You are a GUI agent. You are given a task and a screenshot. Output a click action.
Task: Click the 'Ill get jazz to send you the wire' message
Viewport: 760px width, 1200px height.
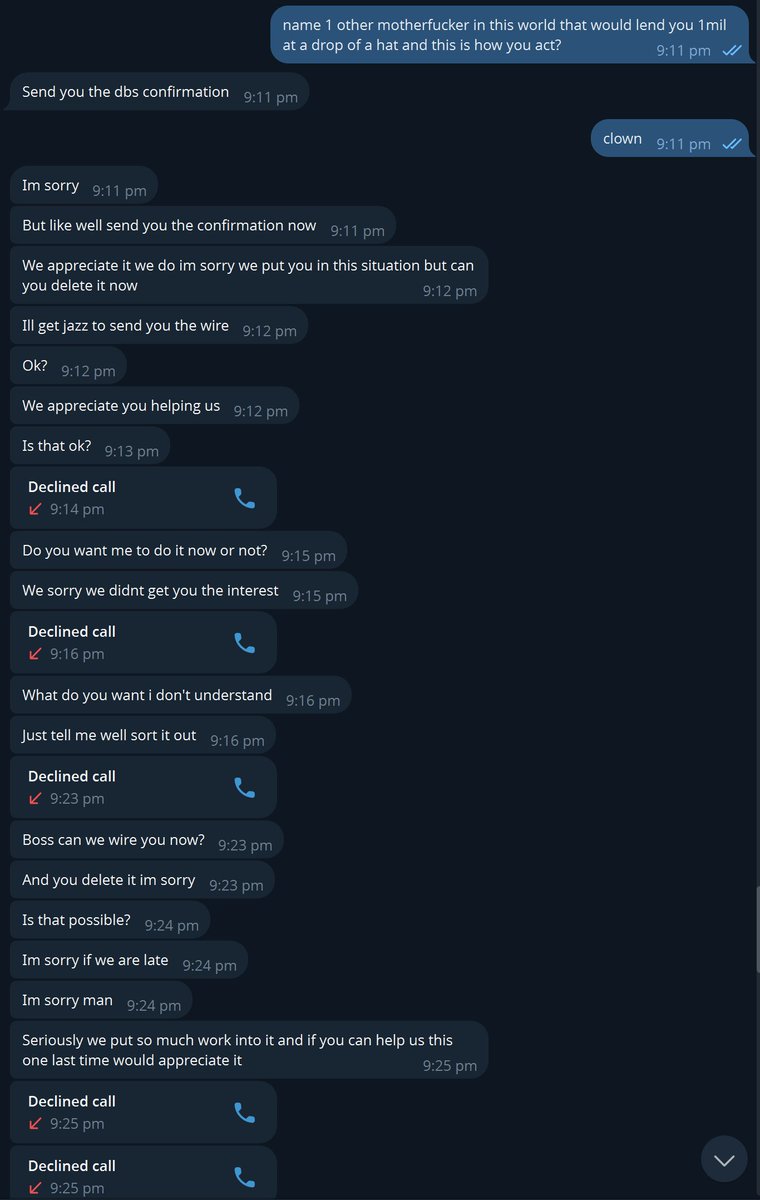(159, 326)
